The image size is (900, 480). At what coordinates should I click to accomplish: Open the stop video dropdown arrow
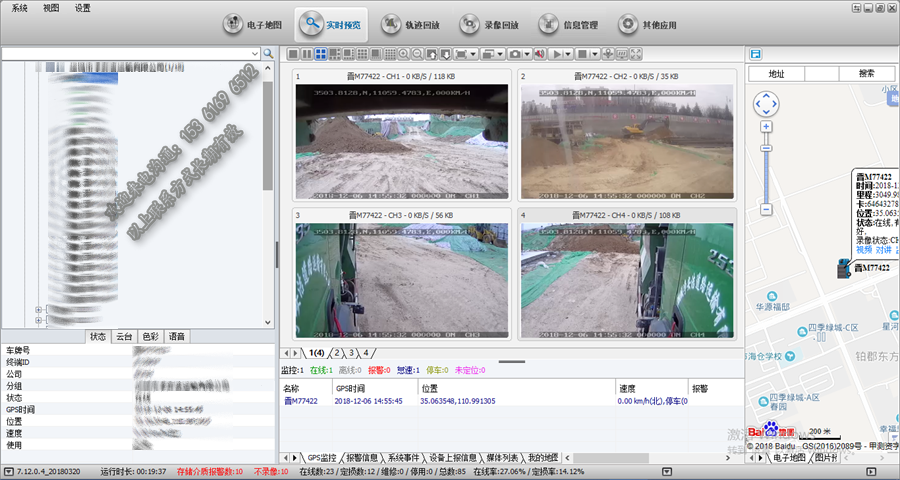(x=595, y=53)
